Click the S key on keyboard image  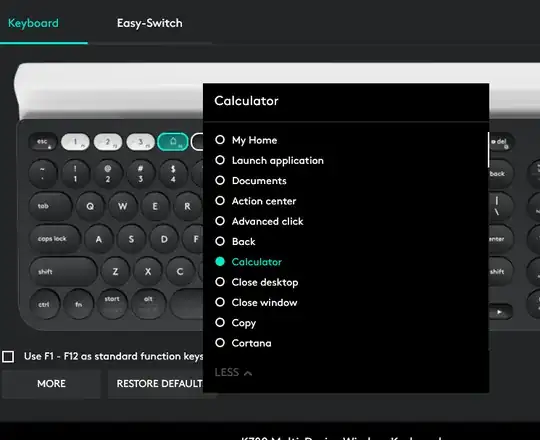(131, 239)
